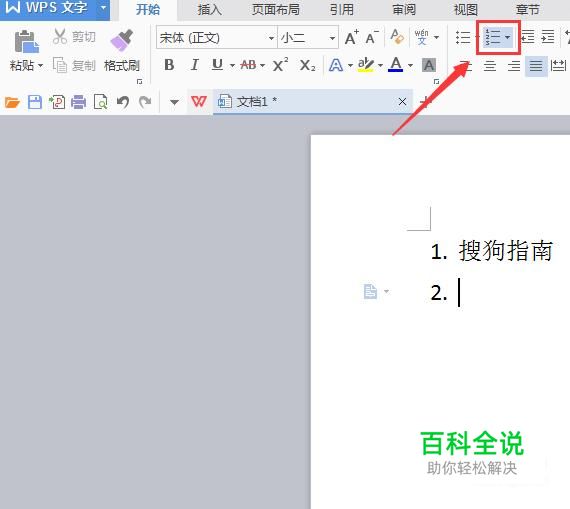
Task: Apply subscript X₂ formatting
Action: (x=308, y=65)
